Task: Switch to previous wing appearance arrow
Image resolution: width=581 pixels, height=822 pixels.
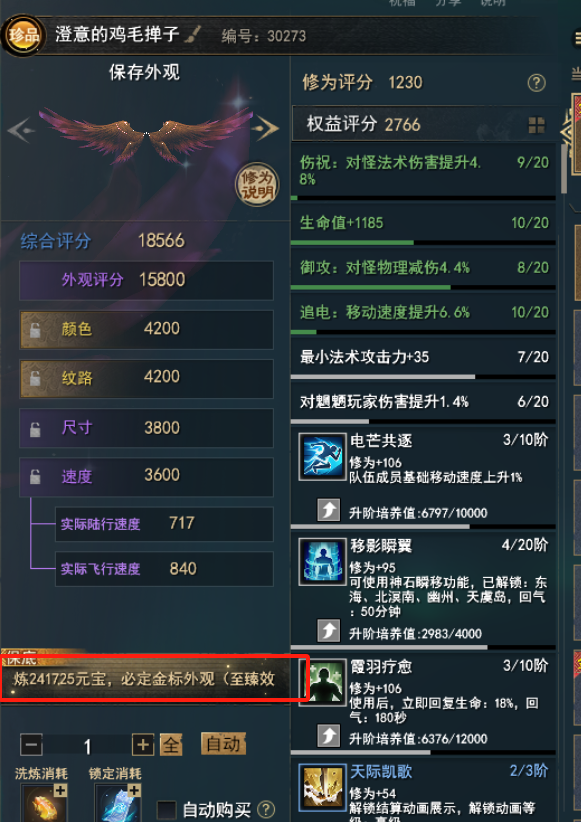Action: tap(21, 129)
